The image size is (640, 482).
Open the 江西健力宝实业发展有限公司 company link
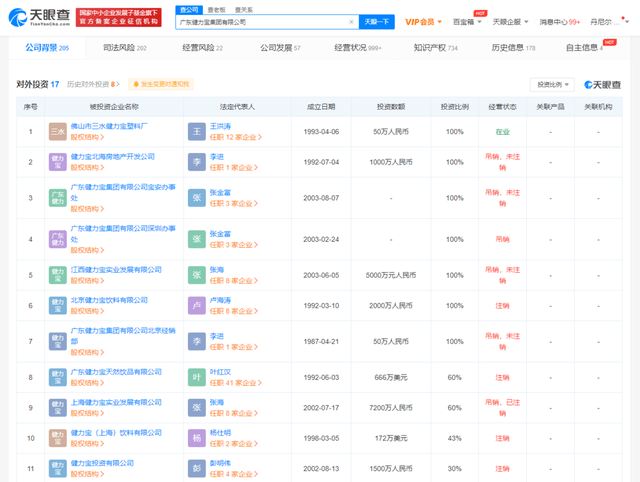click(x=115, y=269)
